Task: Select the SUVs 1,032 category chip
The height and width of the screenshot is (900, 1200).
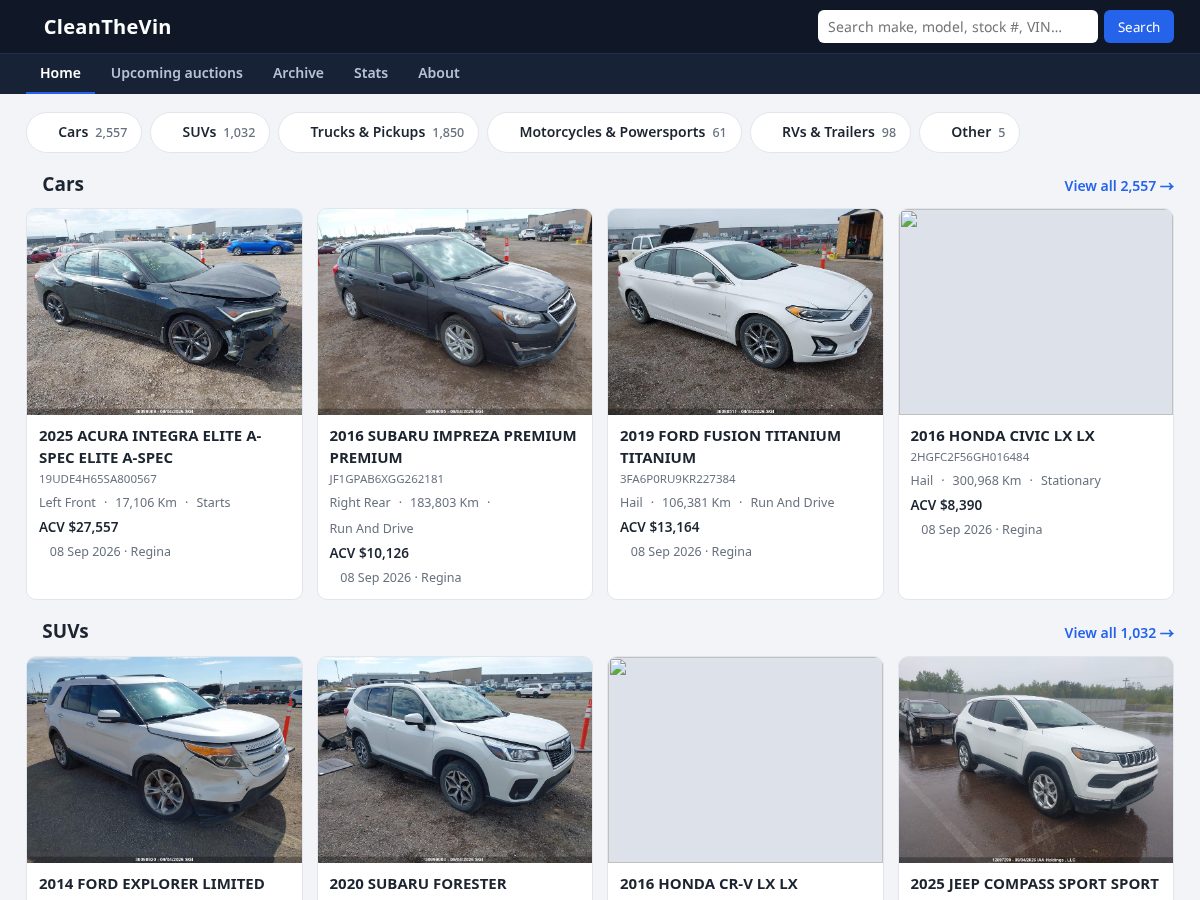Action: [x=210, y=132]
